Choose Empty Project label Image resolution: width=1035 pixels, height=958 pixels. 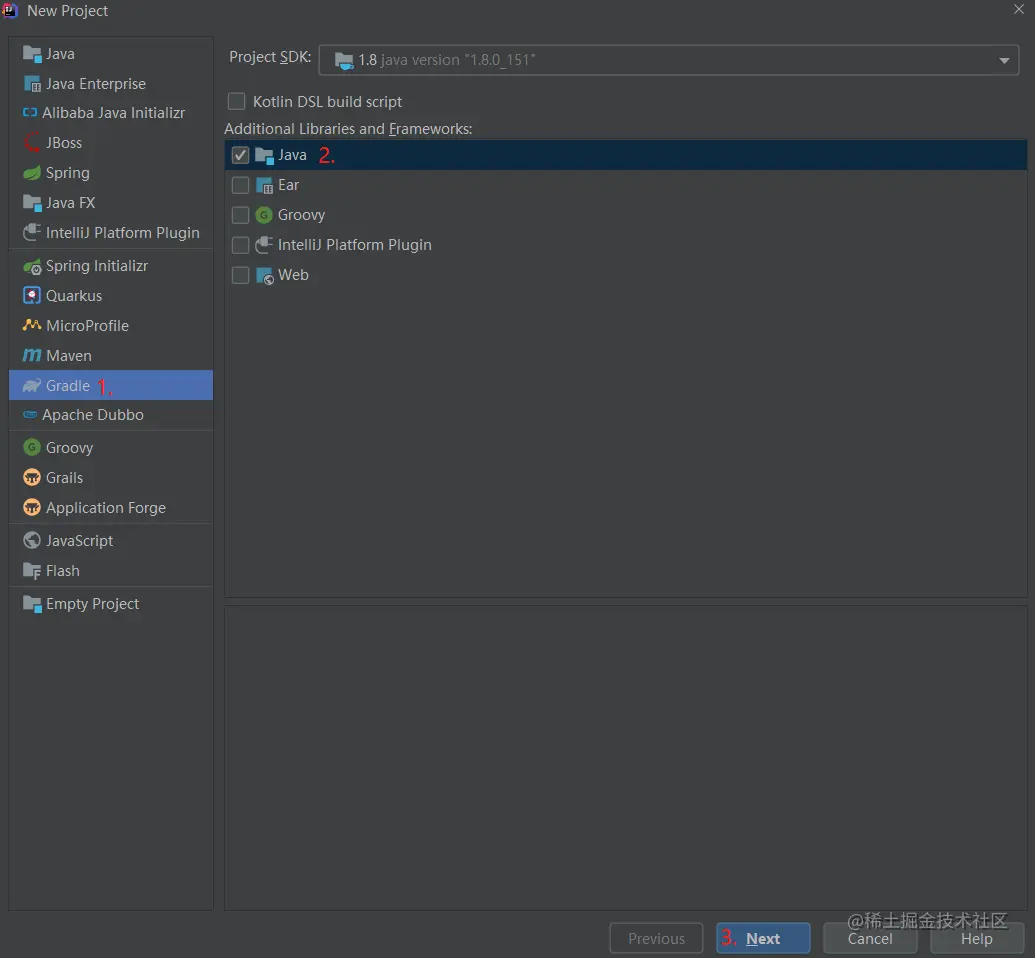coord(92,604)
